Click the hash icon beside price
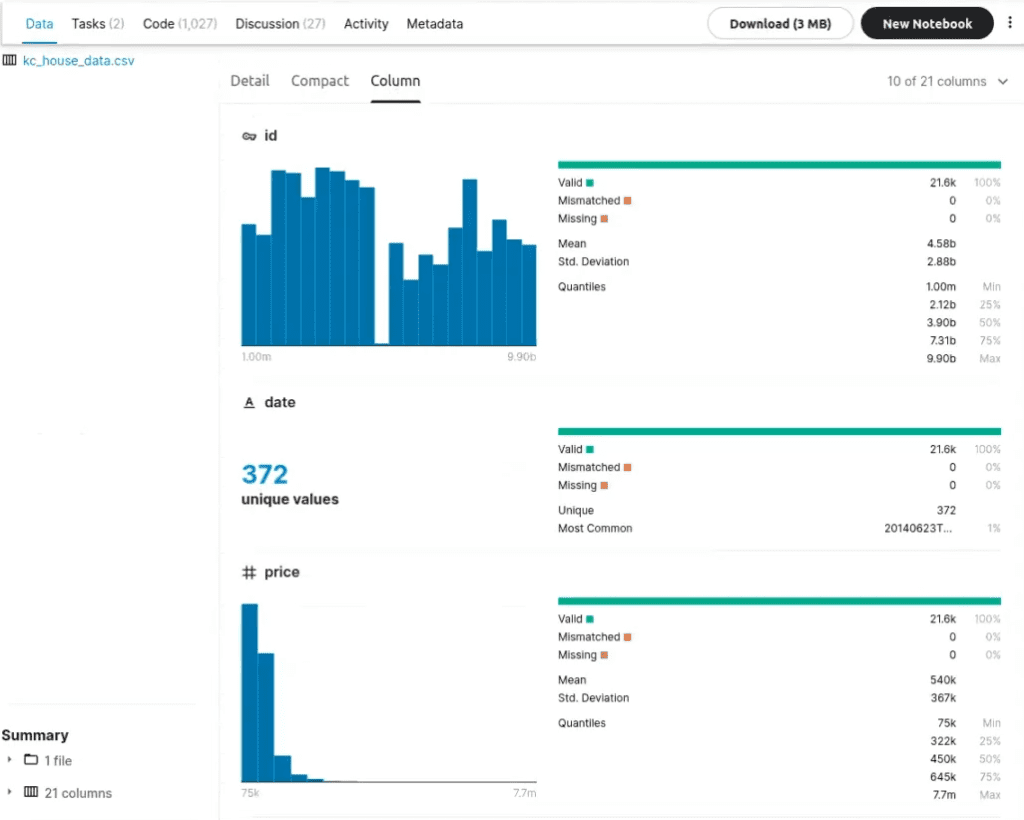Image resolution: width=1024 pixels, height=820 pixels. click(249, 573)
